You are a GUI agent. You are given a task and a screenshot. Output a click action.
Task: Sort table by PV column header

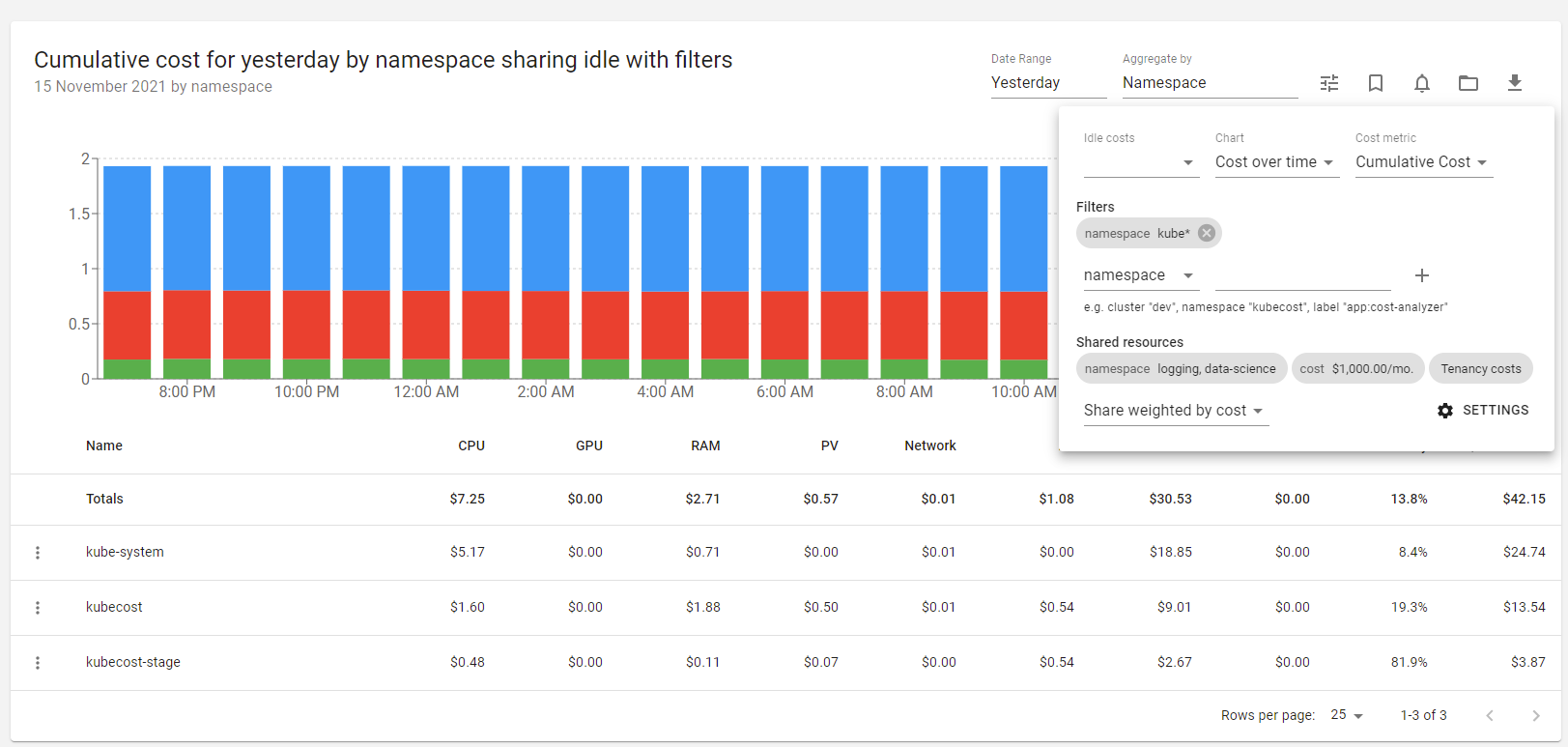click(x=830, y=445)
